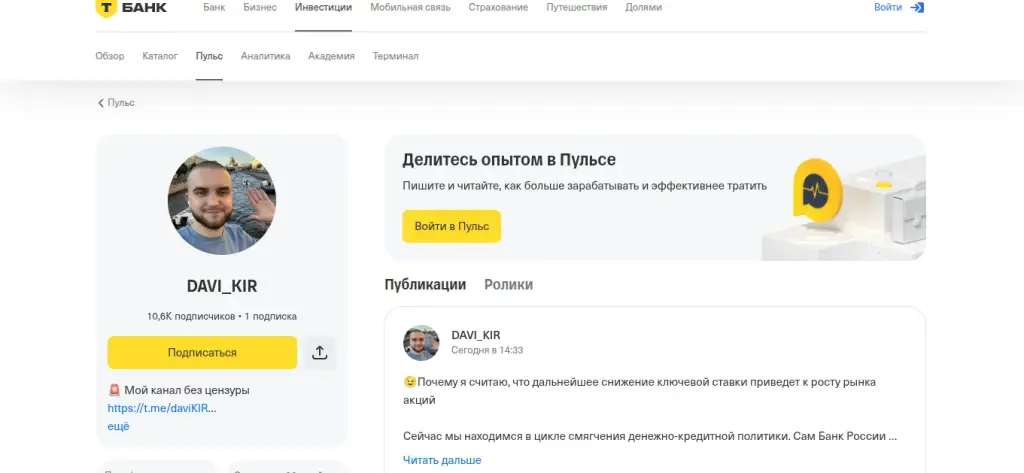Viewport: 1024px width, 473px height.
Task: Open the Страхование menu item
Action: click(498, 8)
